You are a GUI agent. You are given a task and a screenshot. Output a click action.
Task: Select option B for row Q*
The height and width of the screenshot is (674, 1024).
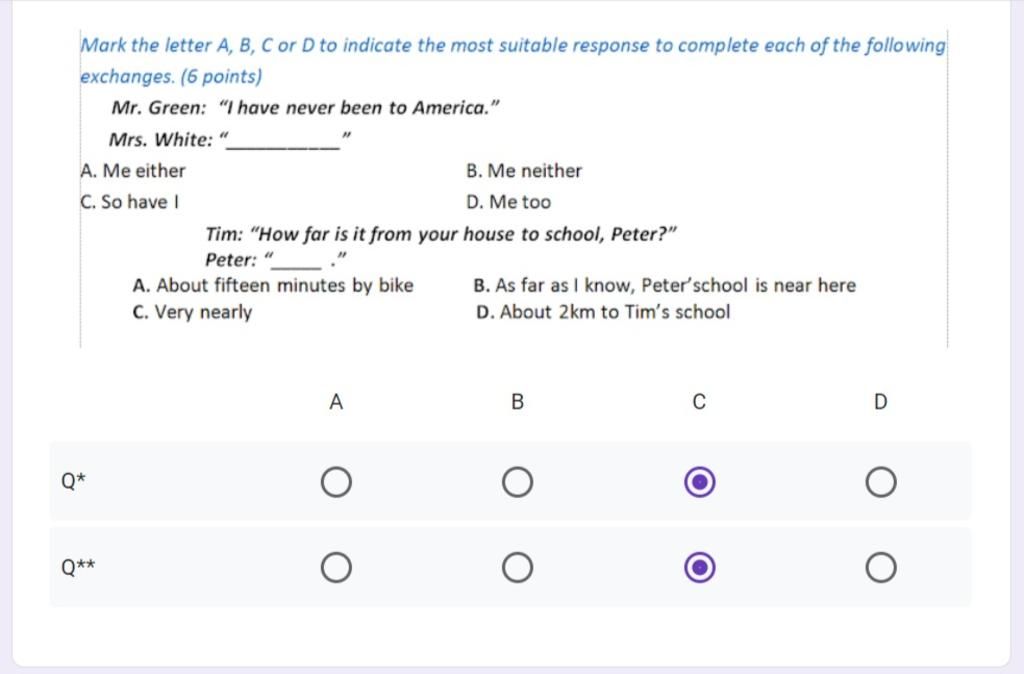click(x=517, y=482)
